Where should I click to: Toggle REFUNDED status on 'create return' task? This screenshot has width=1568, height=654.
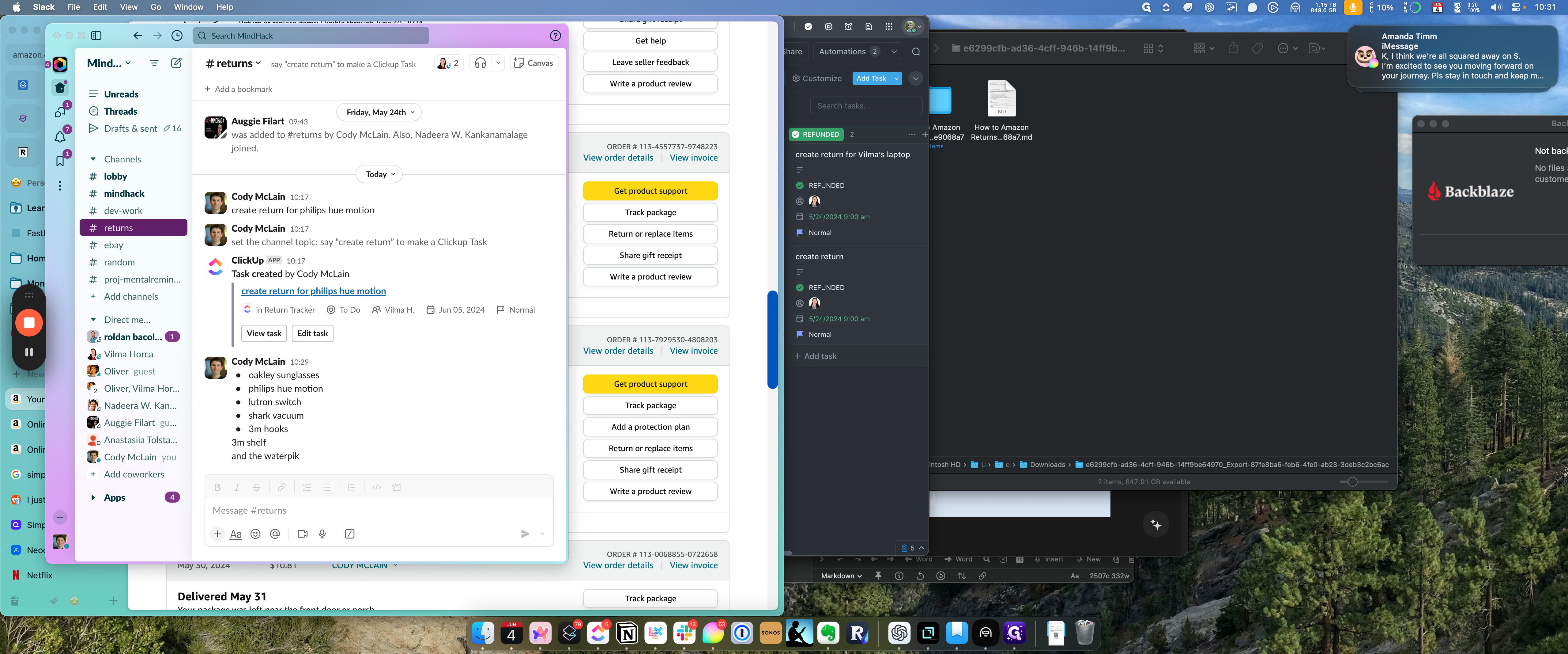[x=800, y=287]
